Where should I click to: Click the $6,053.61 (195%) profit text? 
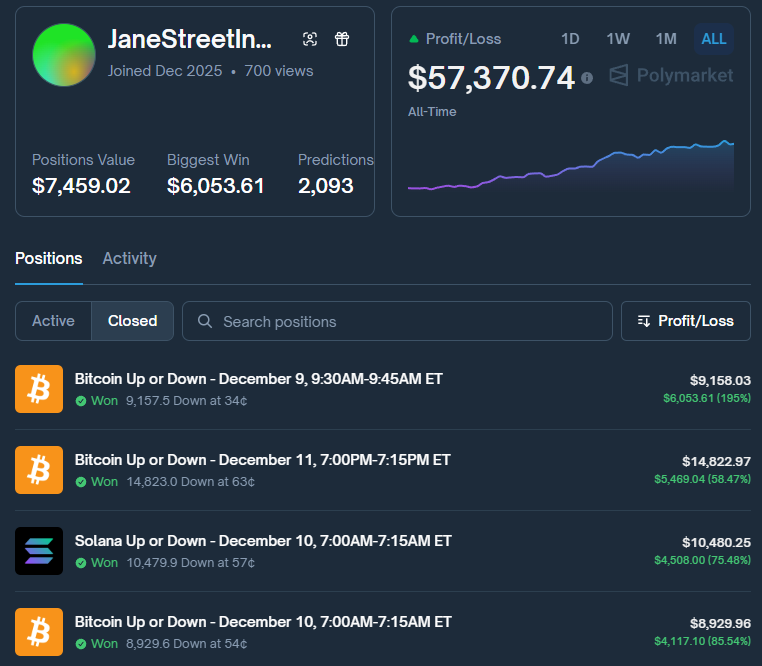click(707, 398)
